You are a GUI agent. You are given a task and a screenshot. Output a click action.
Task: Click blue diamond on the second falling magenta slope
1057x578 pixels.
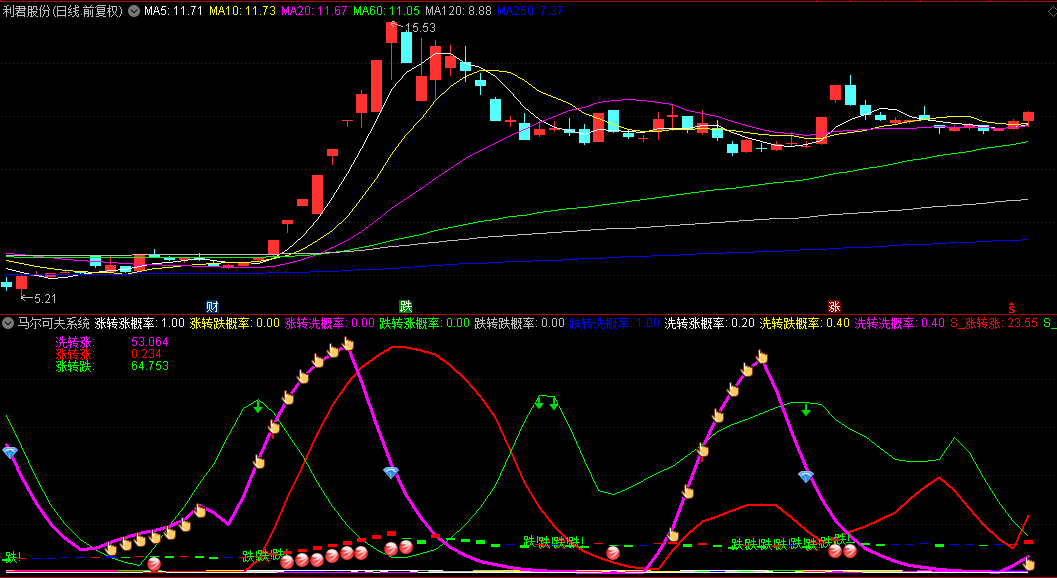coord(806,476)
